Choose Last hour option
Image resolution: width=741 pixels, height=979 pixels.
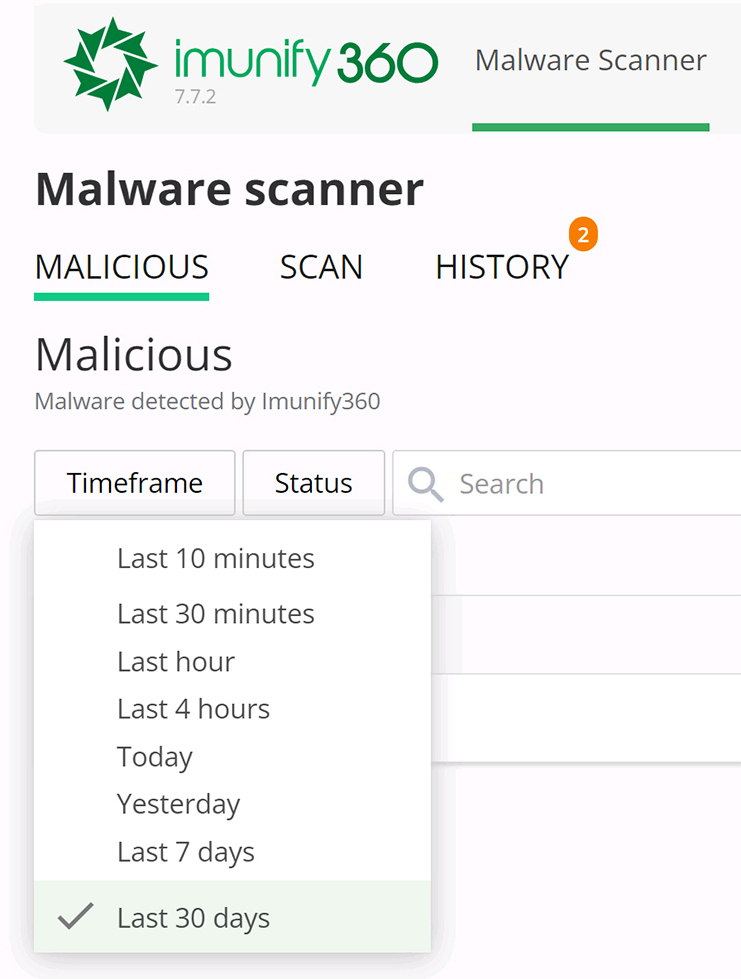[x=232, y=662]
